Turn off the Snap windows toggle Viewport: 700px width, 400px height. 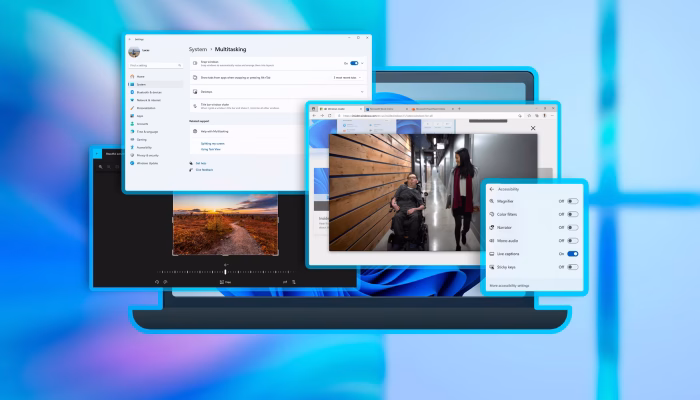354,62
